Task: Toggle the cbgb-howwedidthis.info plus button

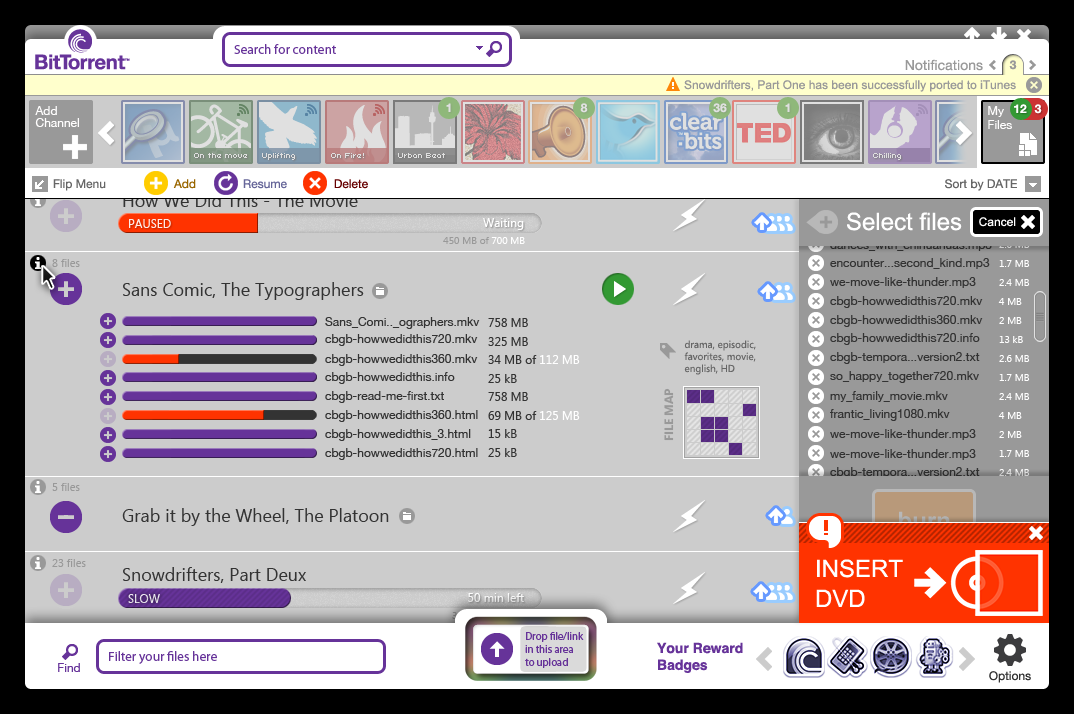Action: [x=108, y=378]
